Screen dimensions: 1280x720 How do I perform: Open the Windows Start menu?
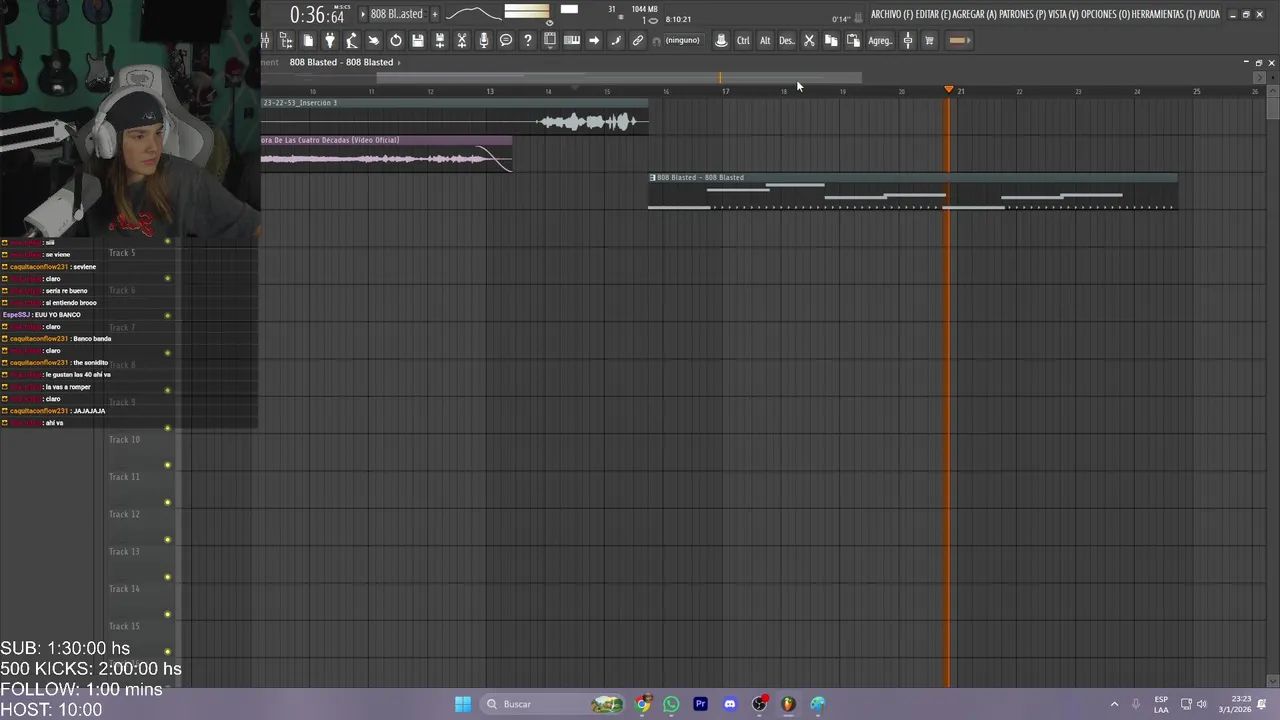[463, 704]
